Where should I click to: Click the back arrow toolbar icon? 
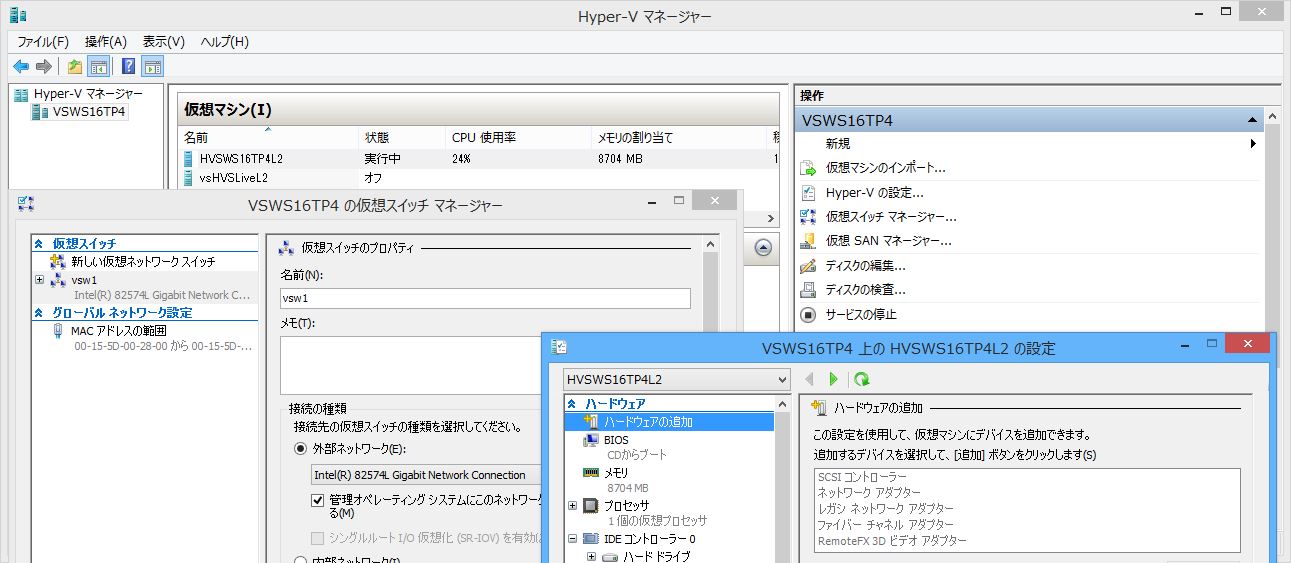pyautogui.click(x=21, y=67)
